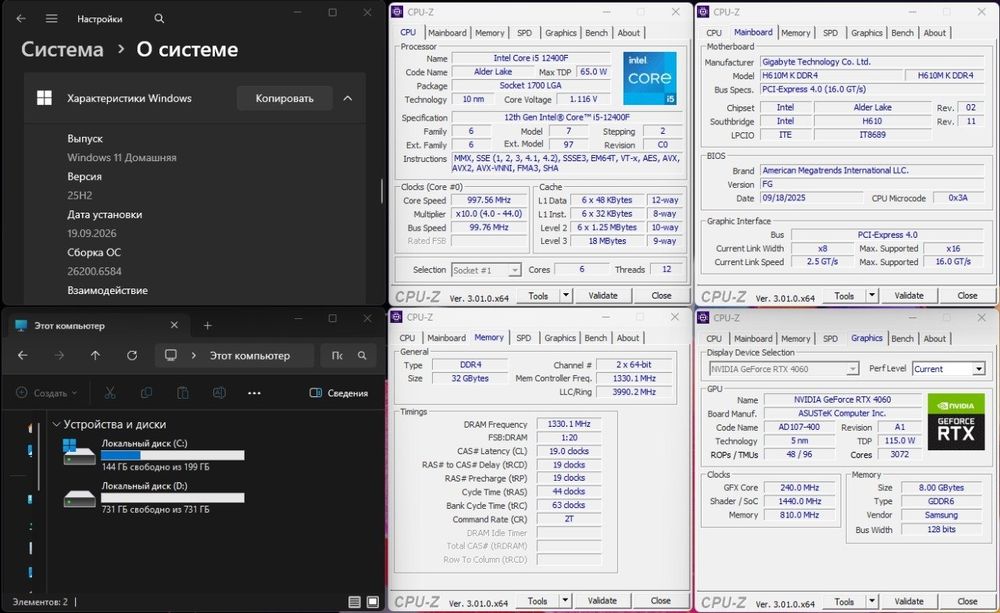The height and width of the screenshot is (613, 1000).
Task: Open the Settings hamburger navigation menu
Action: [52, 18]
